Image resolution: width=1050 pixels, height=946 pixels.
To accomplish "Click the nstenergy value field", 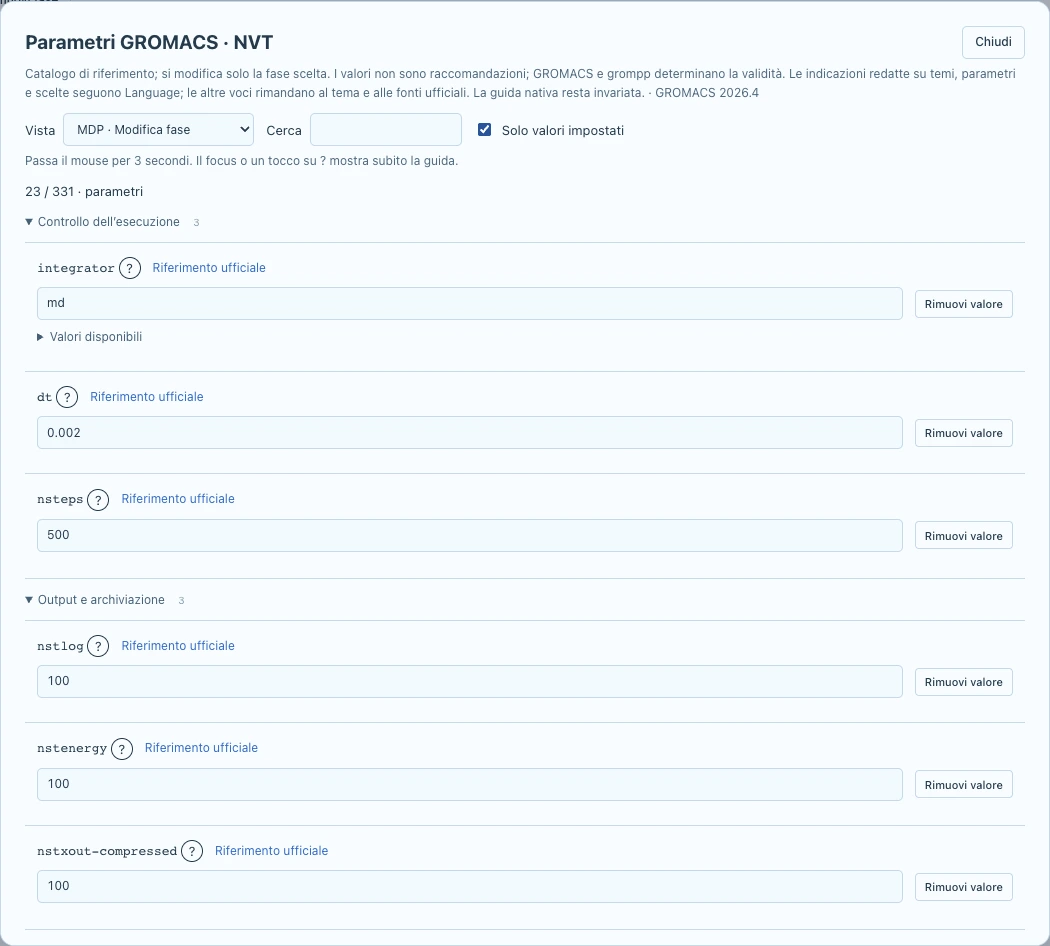I will pos(469,784).
